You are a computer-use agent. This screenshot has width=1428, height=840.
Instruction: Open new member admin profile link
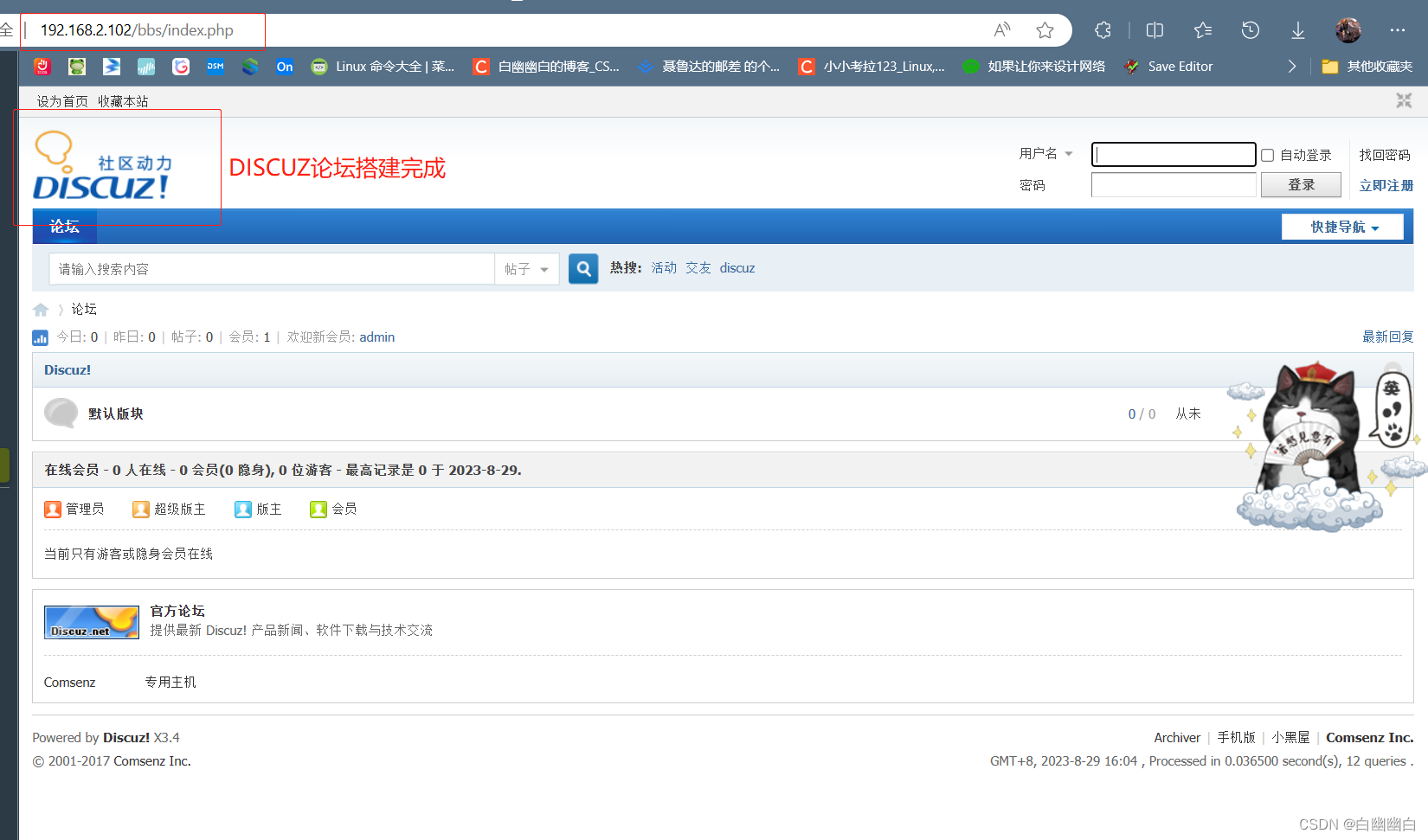pyautogui.click(x=377, y=337)
